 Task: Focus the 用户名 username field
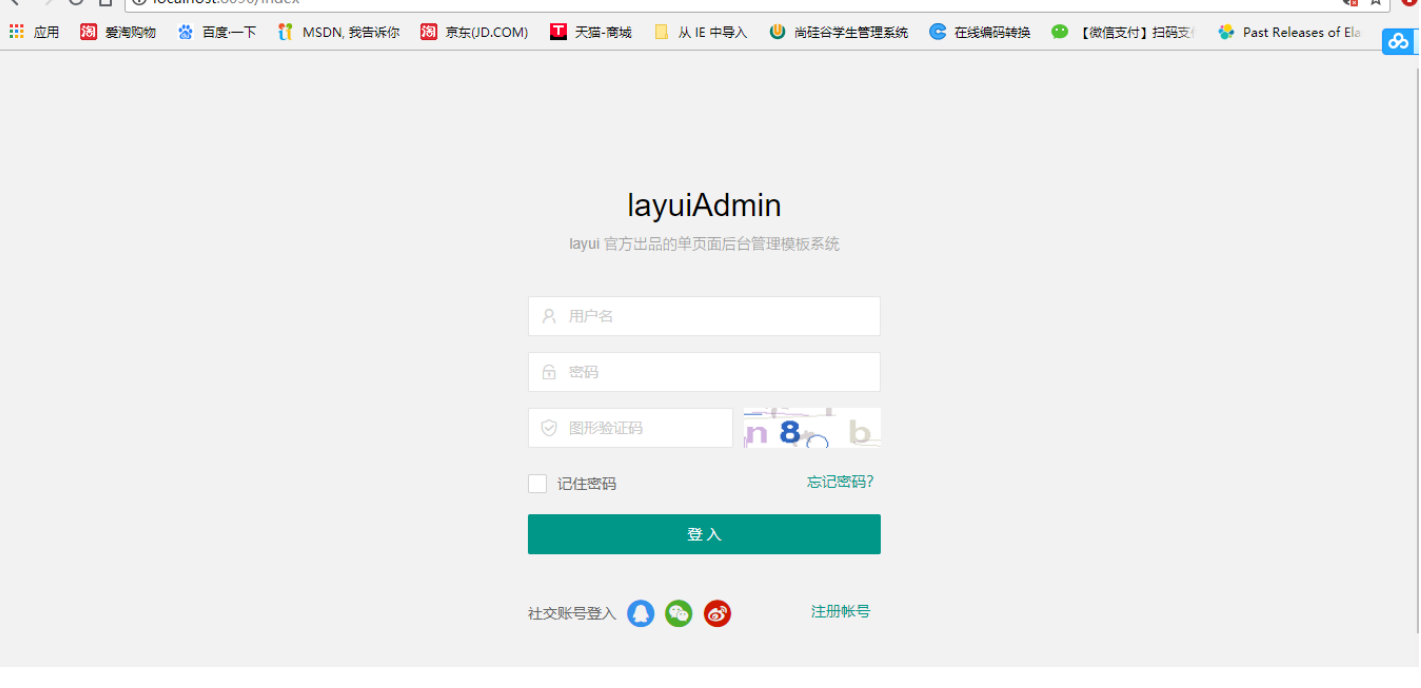point(704,316)
